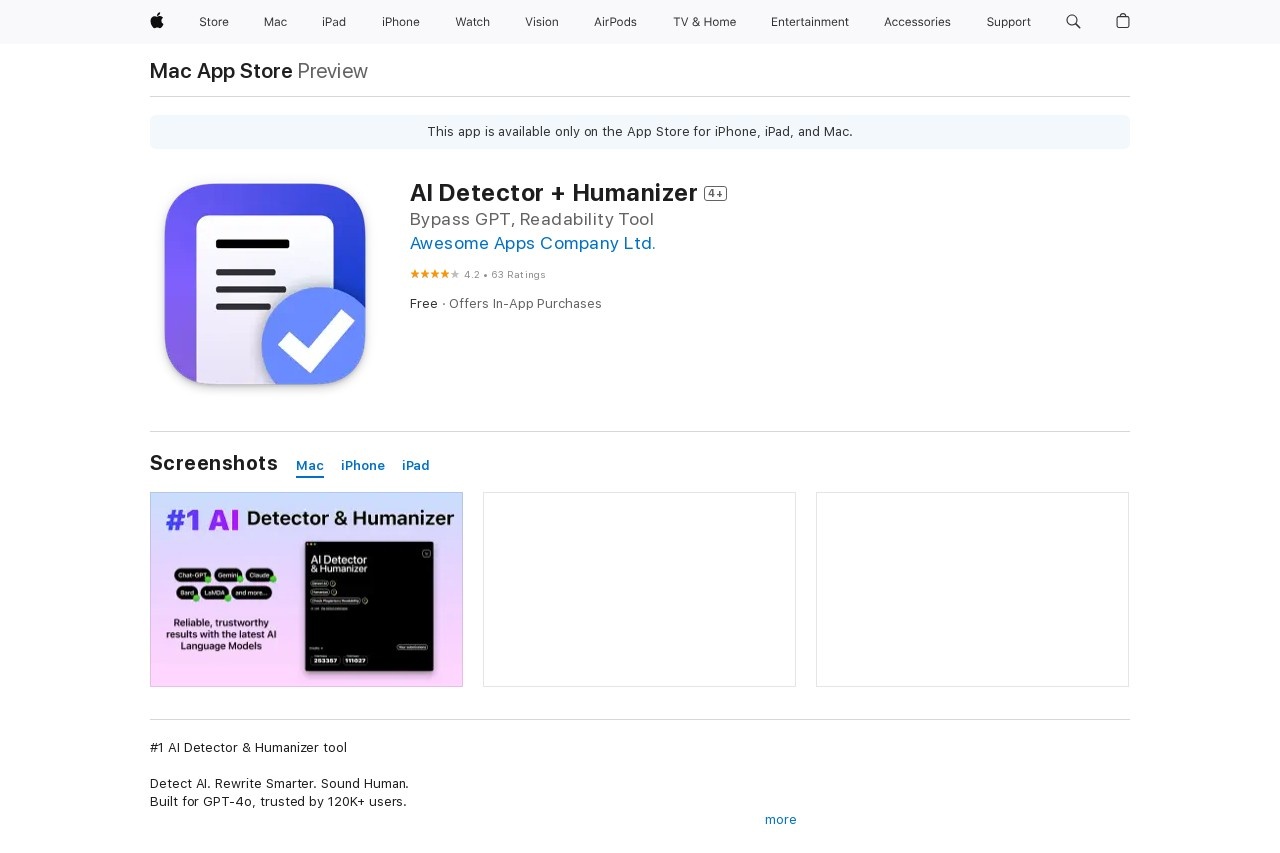Screen dimensions: 1280x853
Task: Switch to iPhone screenshots tab
Action: pos(363,466)
